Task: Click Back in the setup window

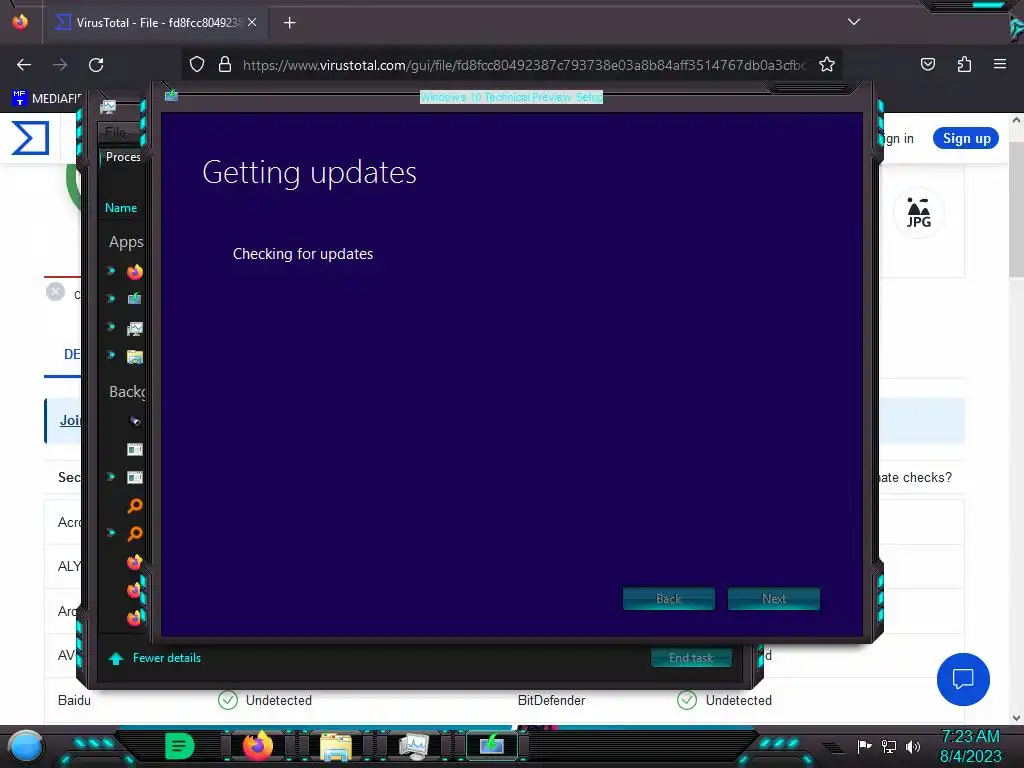Action: coord(669,599)
